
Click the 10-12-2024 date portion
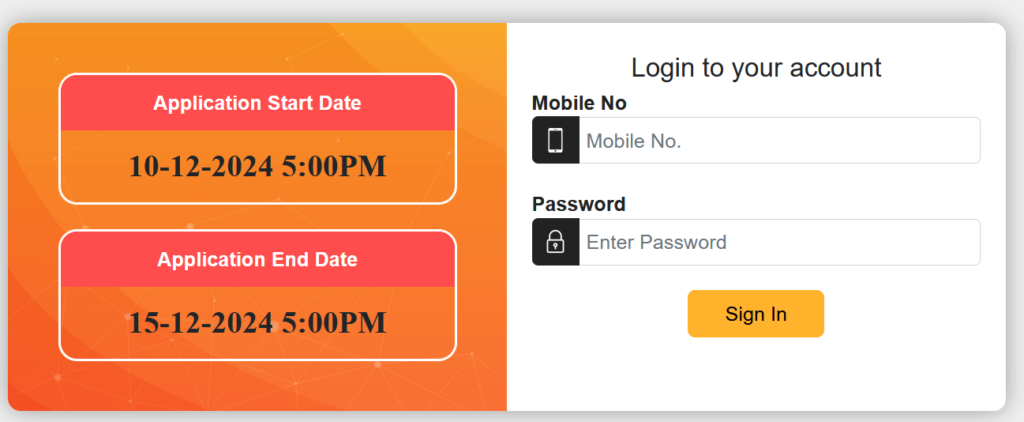tap(200, 166)
